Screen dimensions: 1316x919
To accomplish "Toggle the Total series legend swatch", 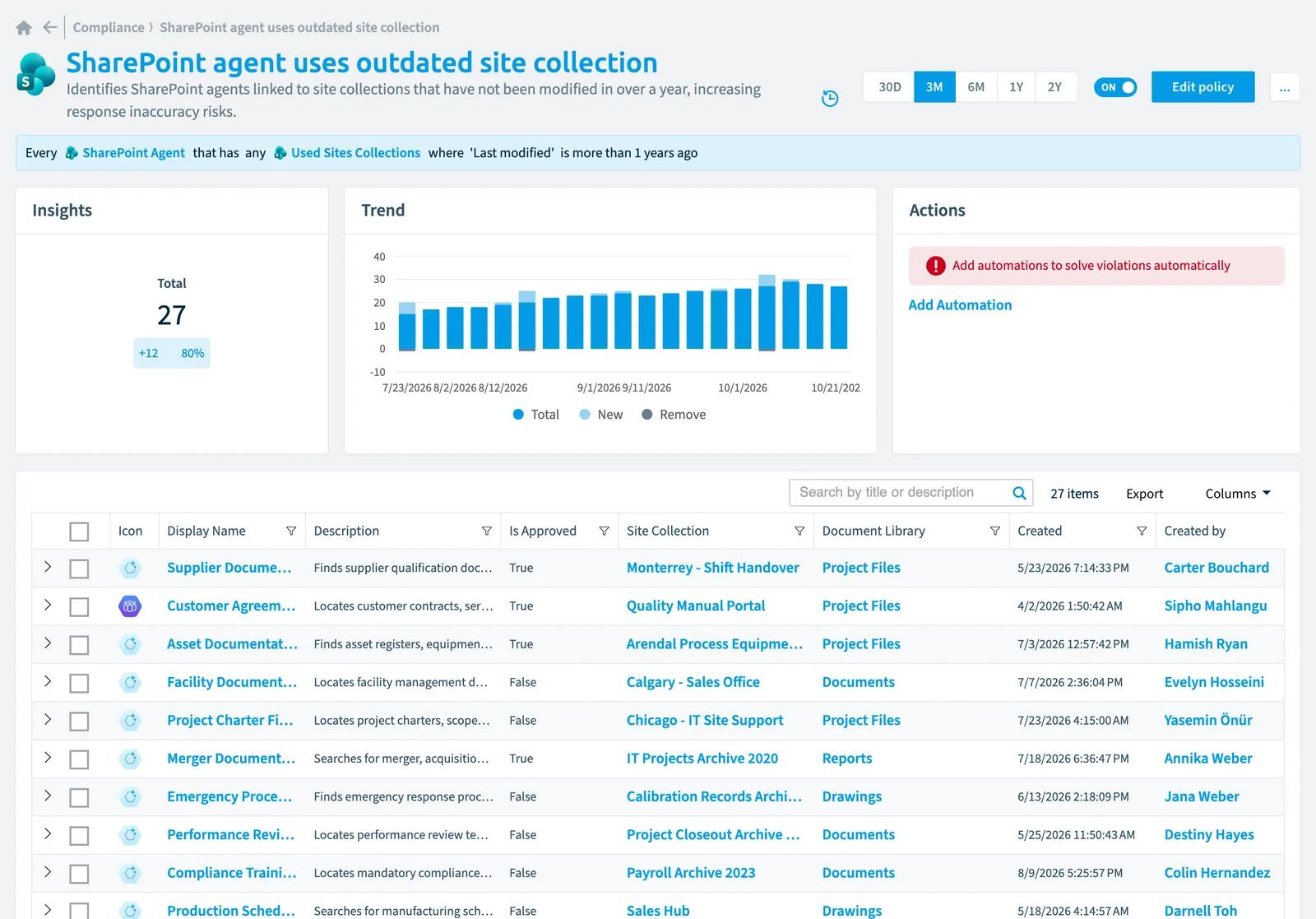I will point(518,415).
